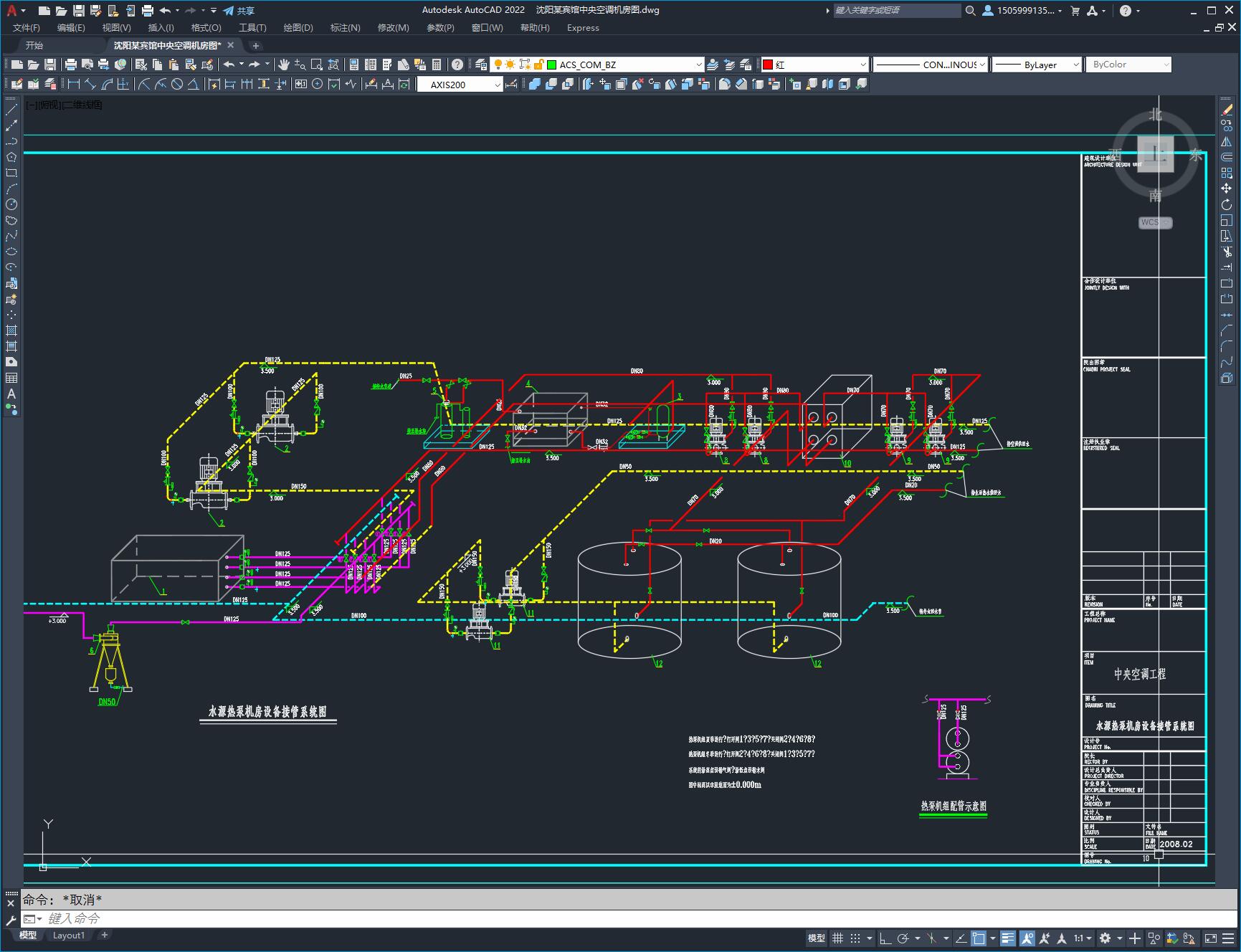
Task: Click the Share (共享) button
Action: (x=239, y=11)
